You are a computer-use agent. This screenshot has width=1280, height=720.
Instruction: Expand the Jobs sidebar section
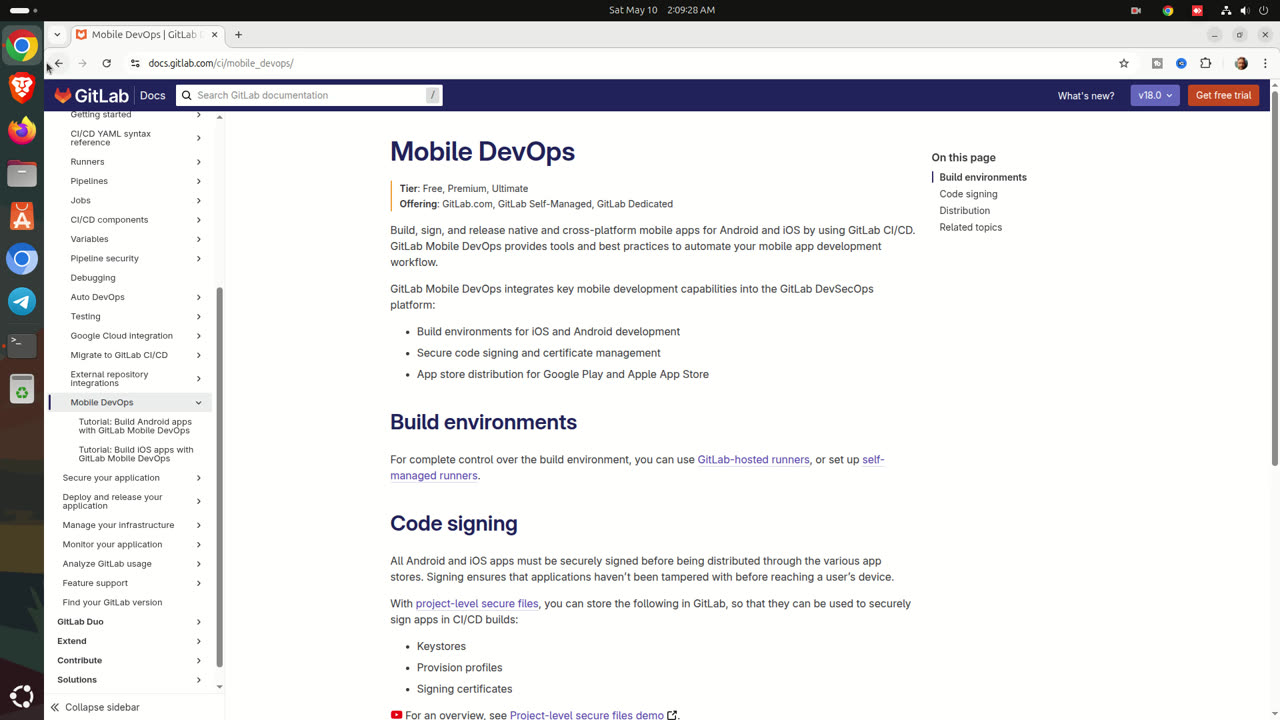click(199, 200)
